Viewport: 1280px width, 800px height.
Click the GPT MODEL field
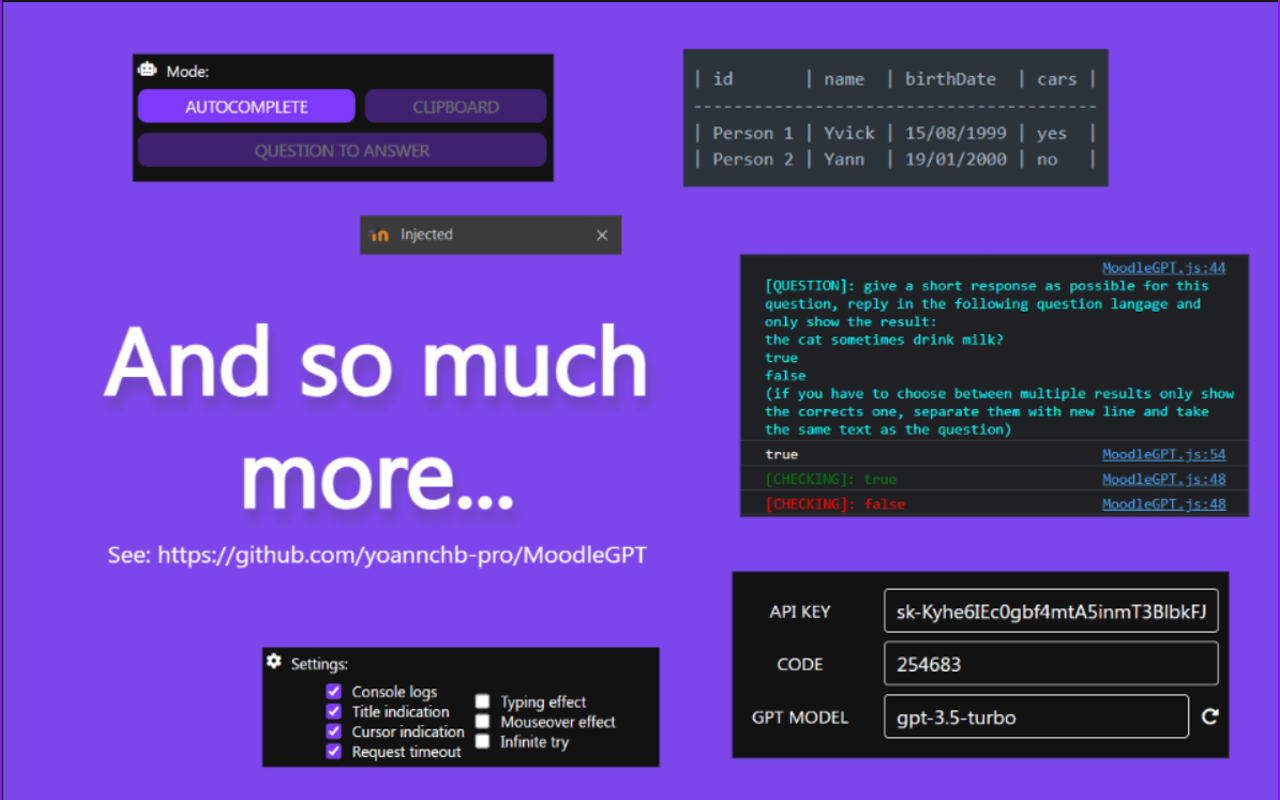[x=1036, y=717]
